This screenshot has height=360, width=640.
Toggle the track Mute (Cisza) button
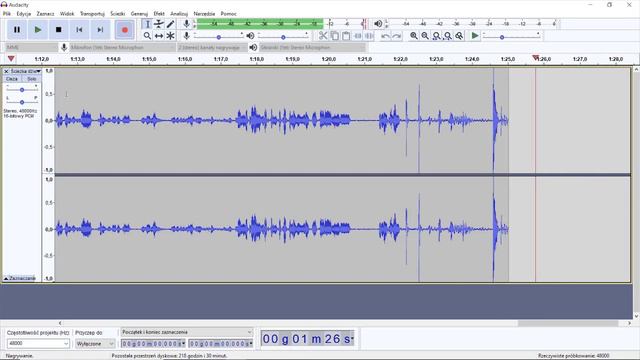12,79
